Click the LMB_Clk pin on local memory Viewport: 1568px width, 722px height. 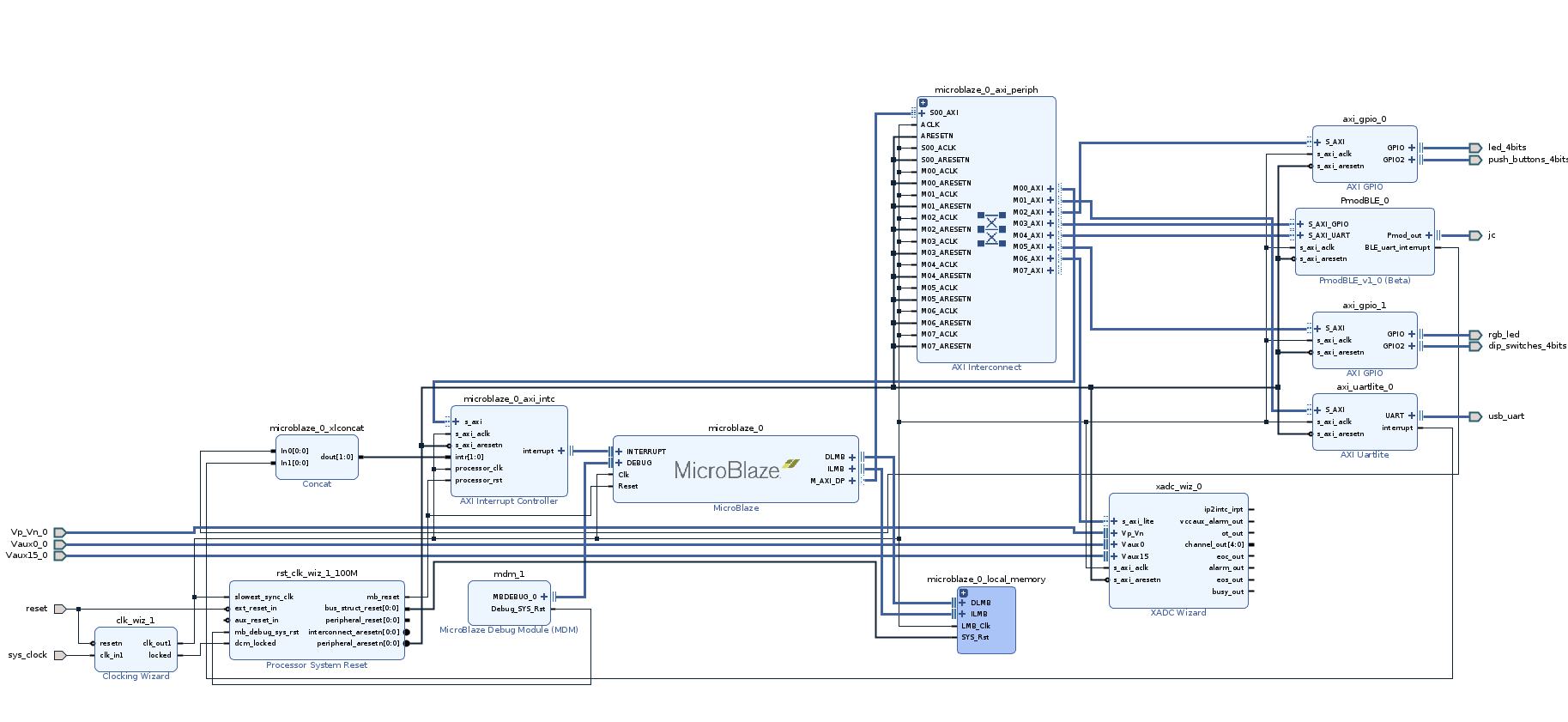[980, 626]
